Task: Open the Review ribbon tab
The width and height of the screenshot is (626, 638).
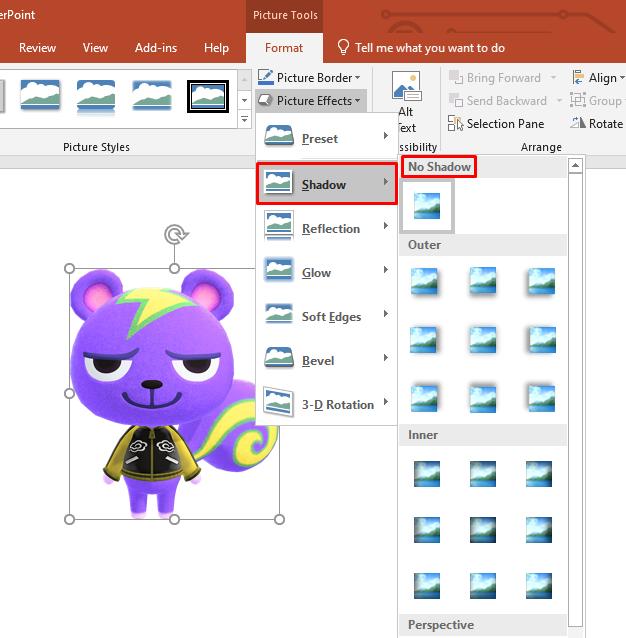Action: tap(37, 48)
